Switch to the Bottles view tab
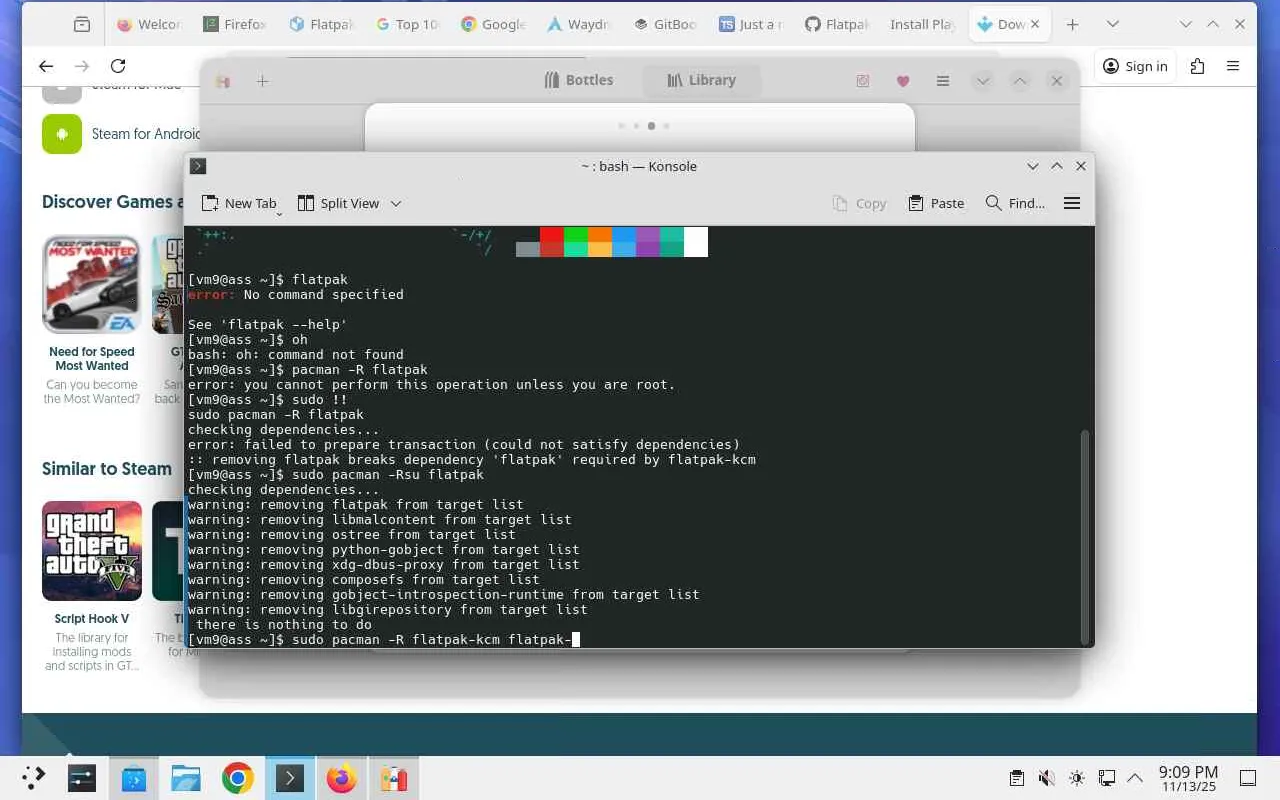Viewport: 1280px width, 800px height. (x=579, y=80)
